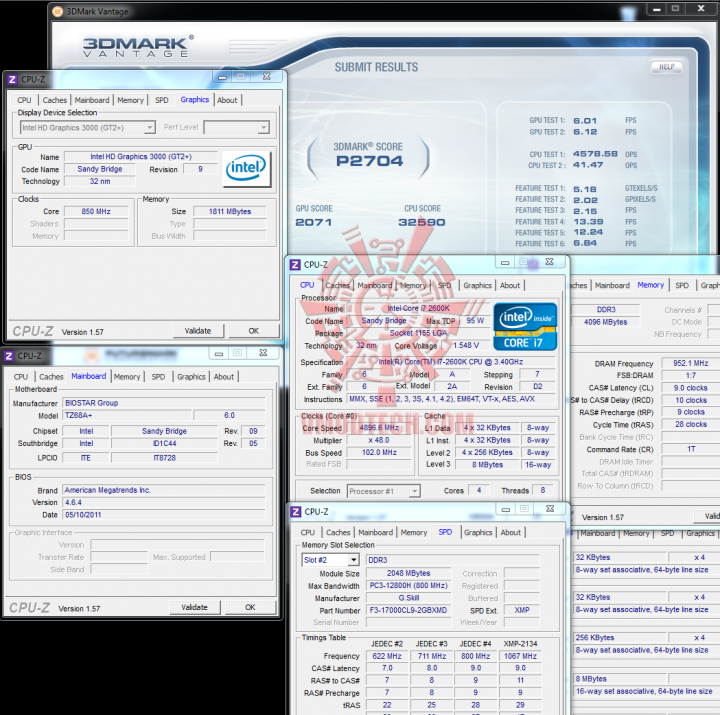Image resolution: width=720 pixels, height=715 pixels.
Task: Click the Core Voltage value 1.548 V
Action: (466, 345)
